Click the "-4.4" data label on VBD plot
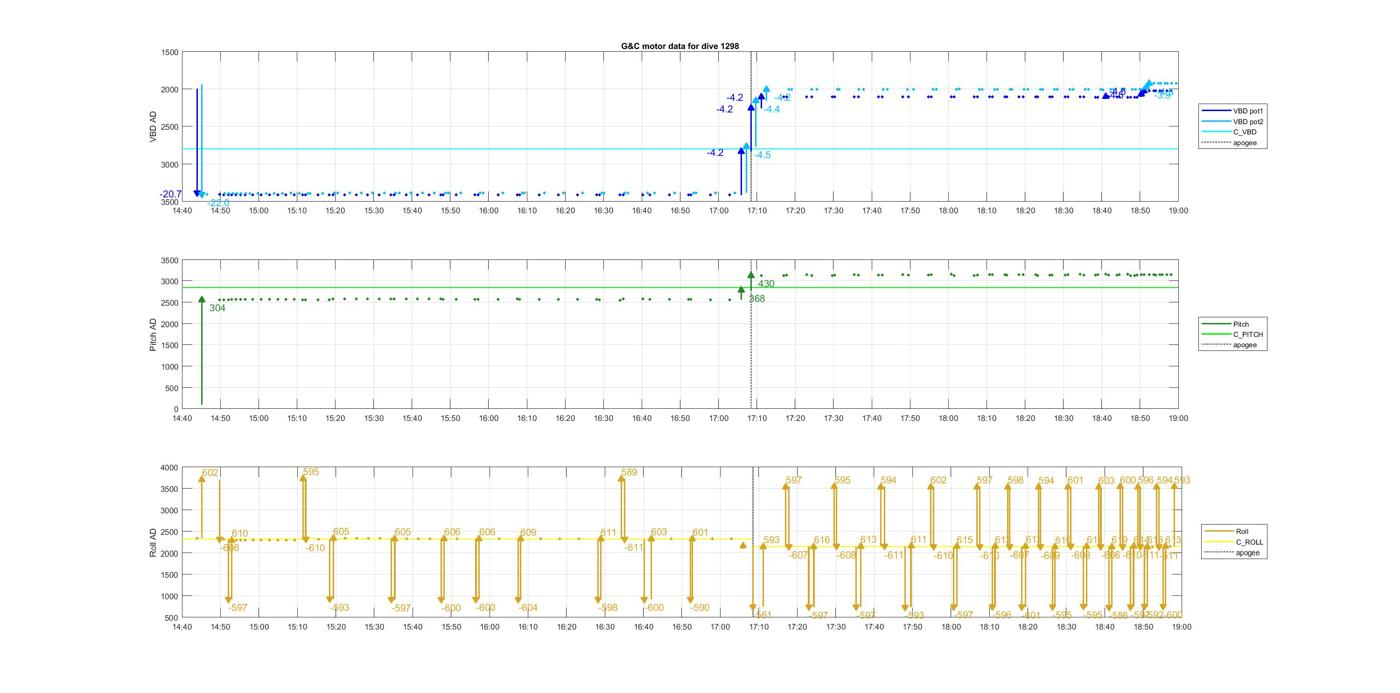Viewport: 1400px width, 693px height. [771, 109]
